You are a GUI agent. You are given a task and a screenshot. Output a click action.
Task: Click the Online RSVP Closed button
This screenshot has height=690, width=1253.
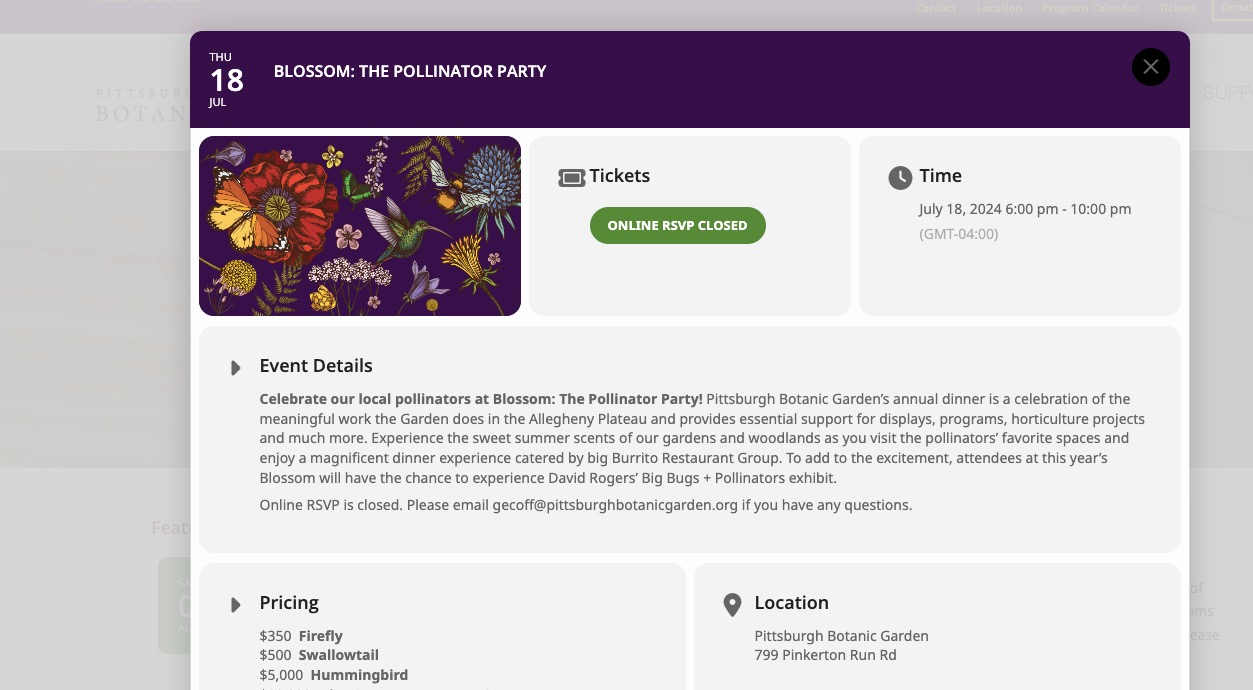click(x=678, y=225)
